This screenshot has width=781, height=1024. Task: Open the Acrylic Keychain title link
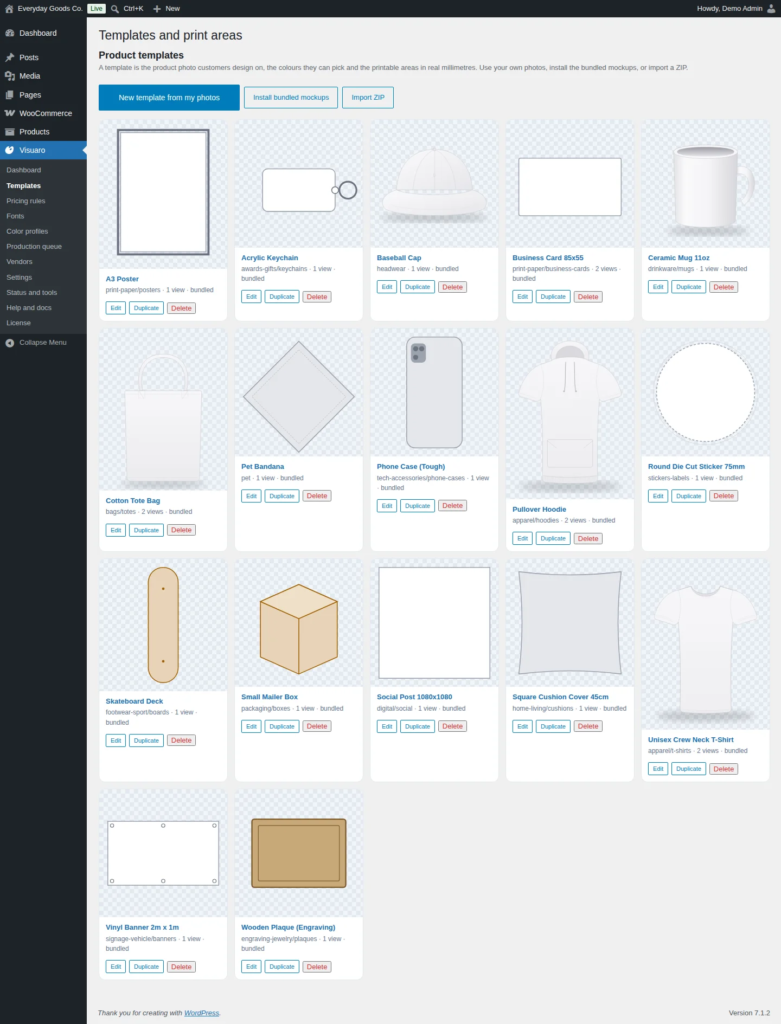[270, 257]
